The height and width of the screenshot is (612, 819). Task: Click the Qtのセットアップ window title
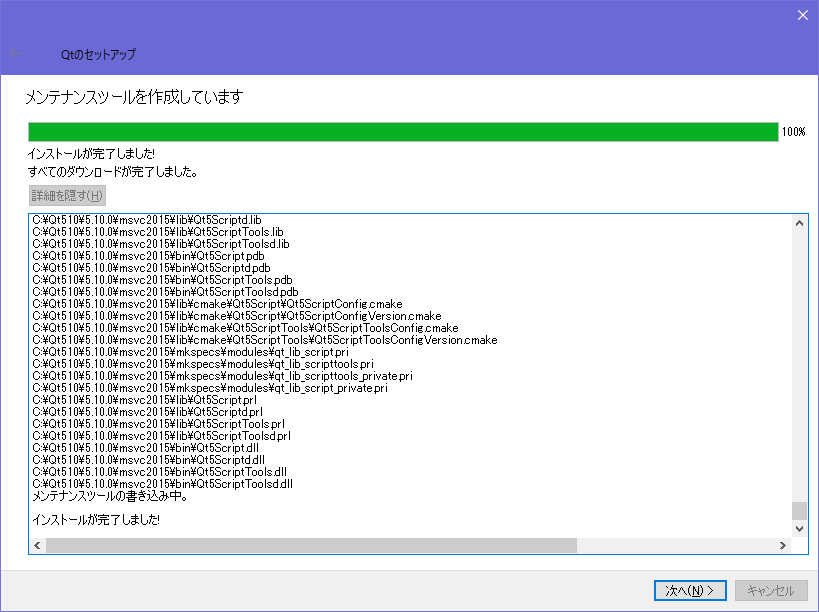click(x=98, y=54)
